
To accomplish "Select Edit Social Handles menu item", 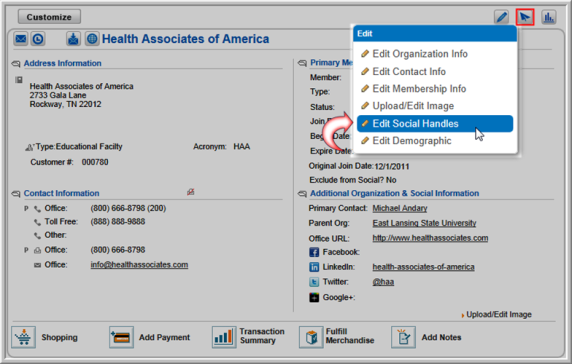I will (x=435, y=124).
